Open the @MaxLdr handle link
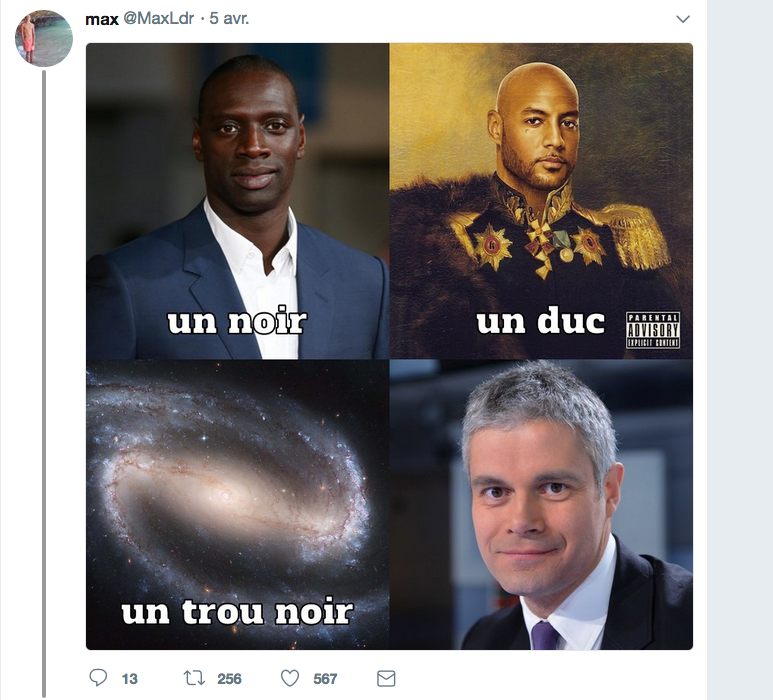The width and height of the screenshot is (773, 700). (x=158, y=19)
